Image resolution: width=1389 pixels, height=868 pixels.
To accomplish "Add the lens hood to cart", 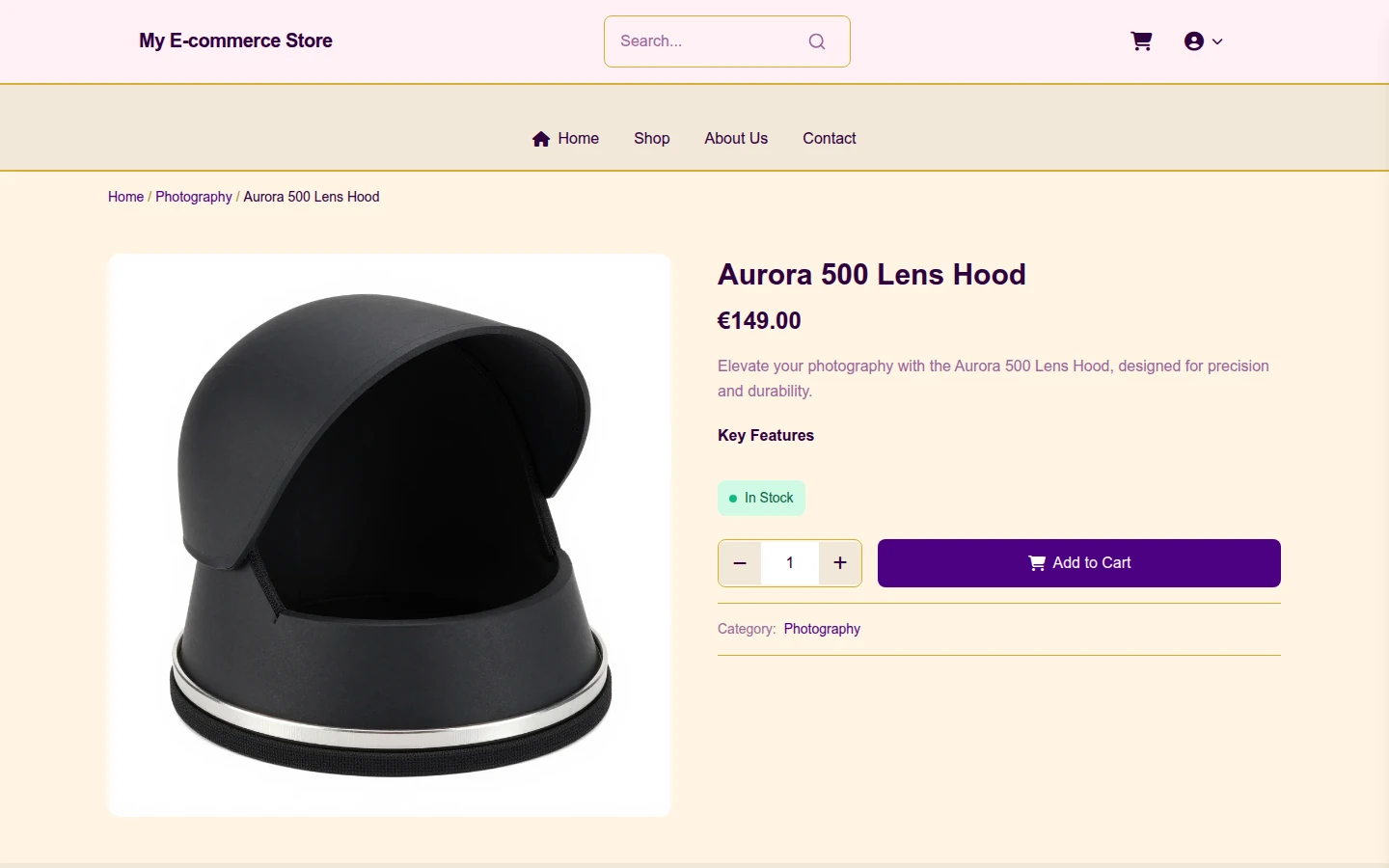I will [x=1079, y=563].
